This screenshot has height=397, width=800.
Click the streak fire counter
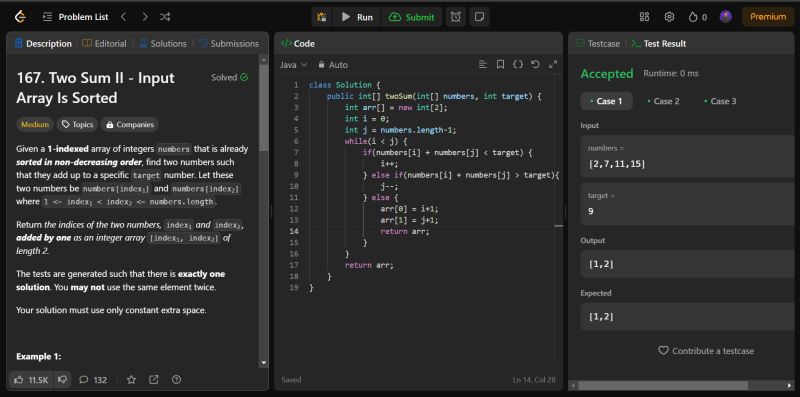coord(697,17)
